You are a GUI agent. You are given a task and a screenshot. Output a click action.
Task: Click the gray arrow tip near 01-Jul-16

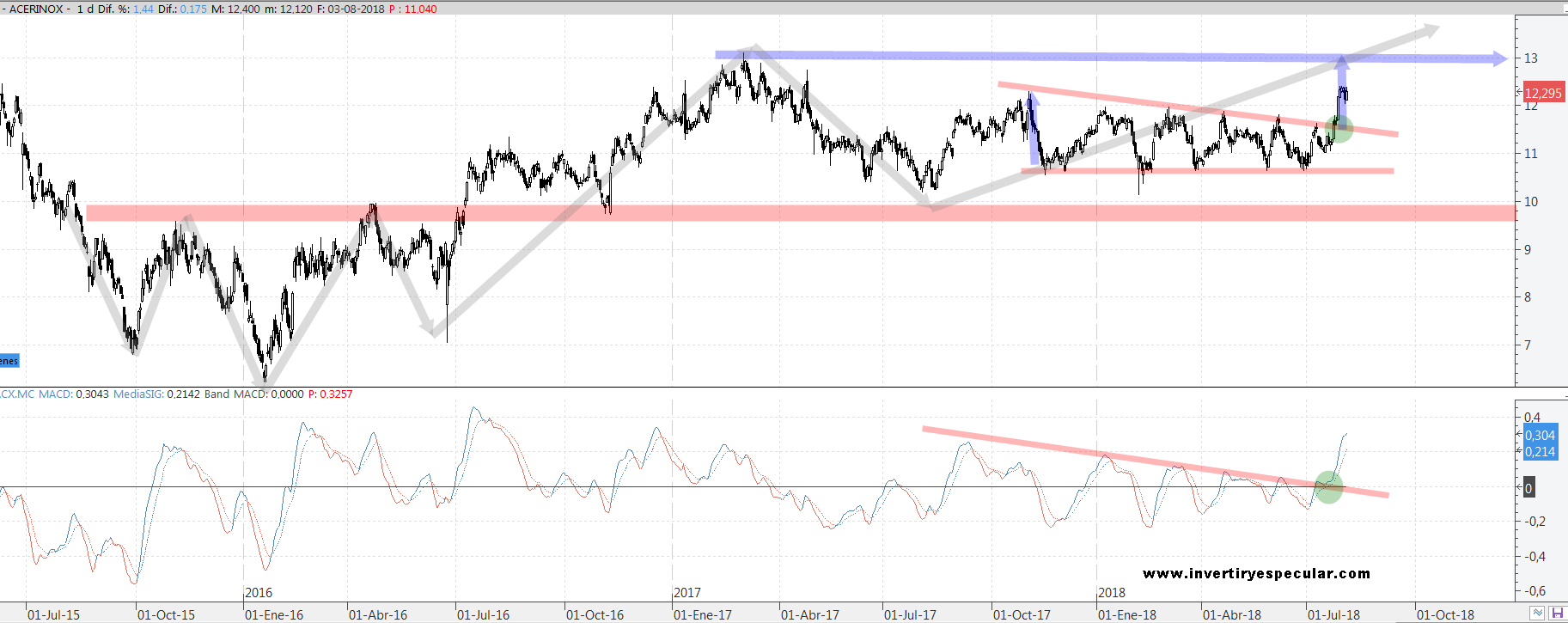pos(428,328)
